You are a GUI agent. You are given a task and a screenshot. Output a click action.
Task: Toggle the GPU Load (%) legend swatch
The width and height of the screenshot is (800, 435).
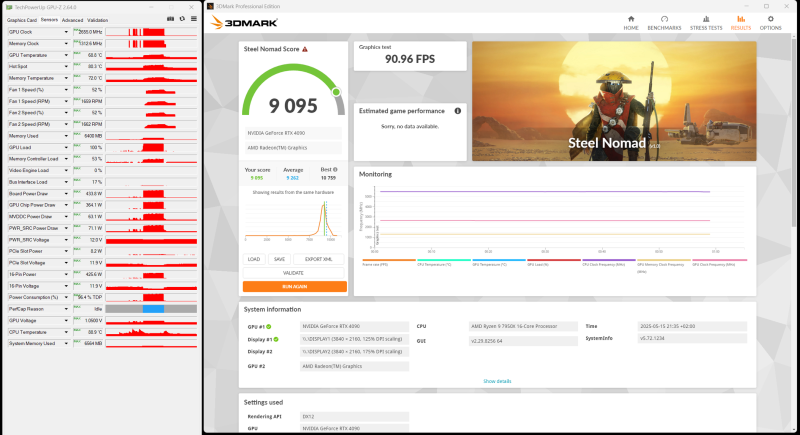[554, 260]
